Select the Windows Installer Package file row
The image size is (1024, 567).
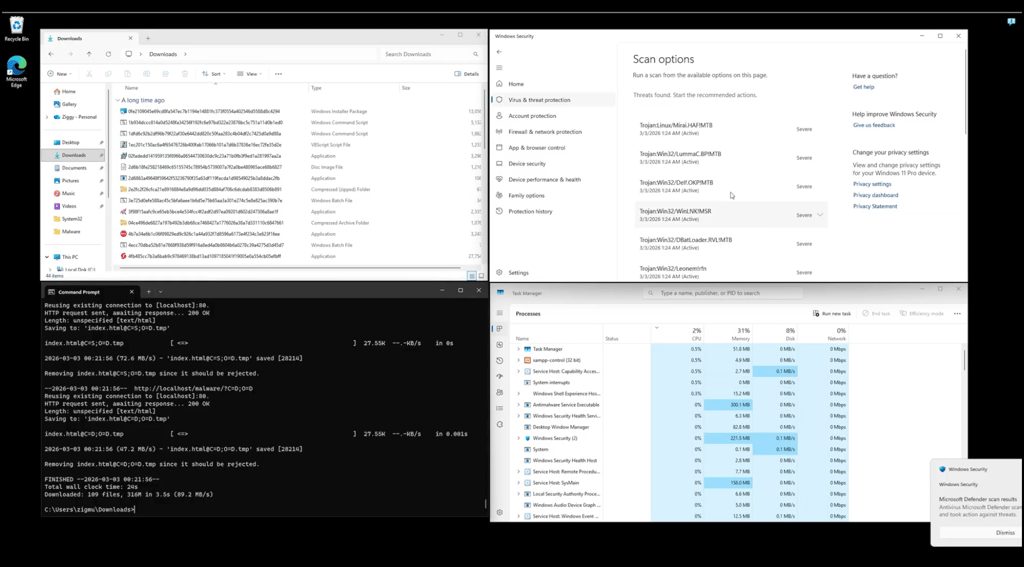tap(300, 111)
